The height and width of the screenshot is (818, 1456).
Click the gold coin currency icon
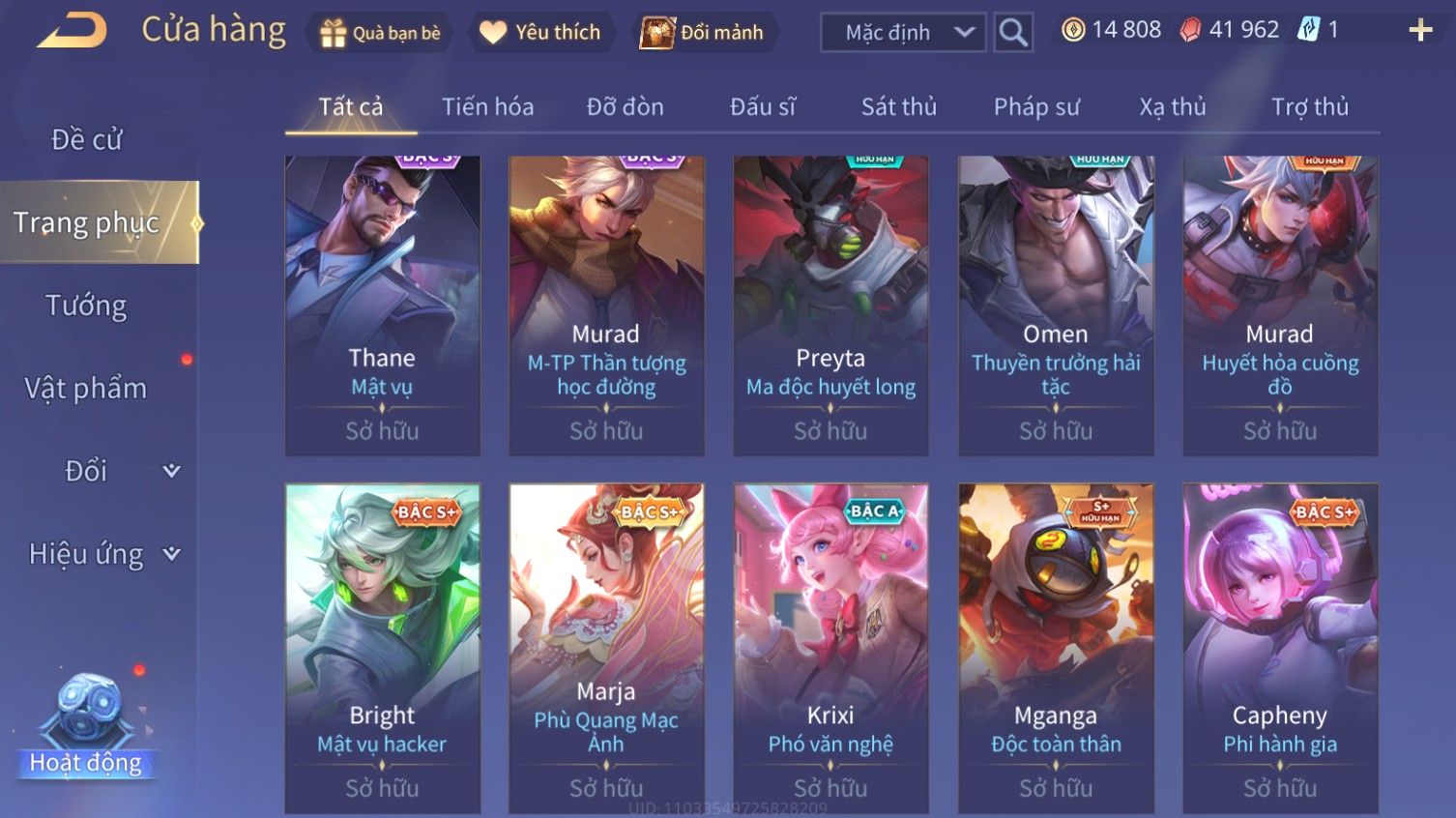(x=1073, y=30)
